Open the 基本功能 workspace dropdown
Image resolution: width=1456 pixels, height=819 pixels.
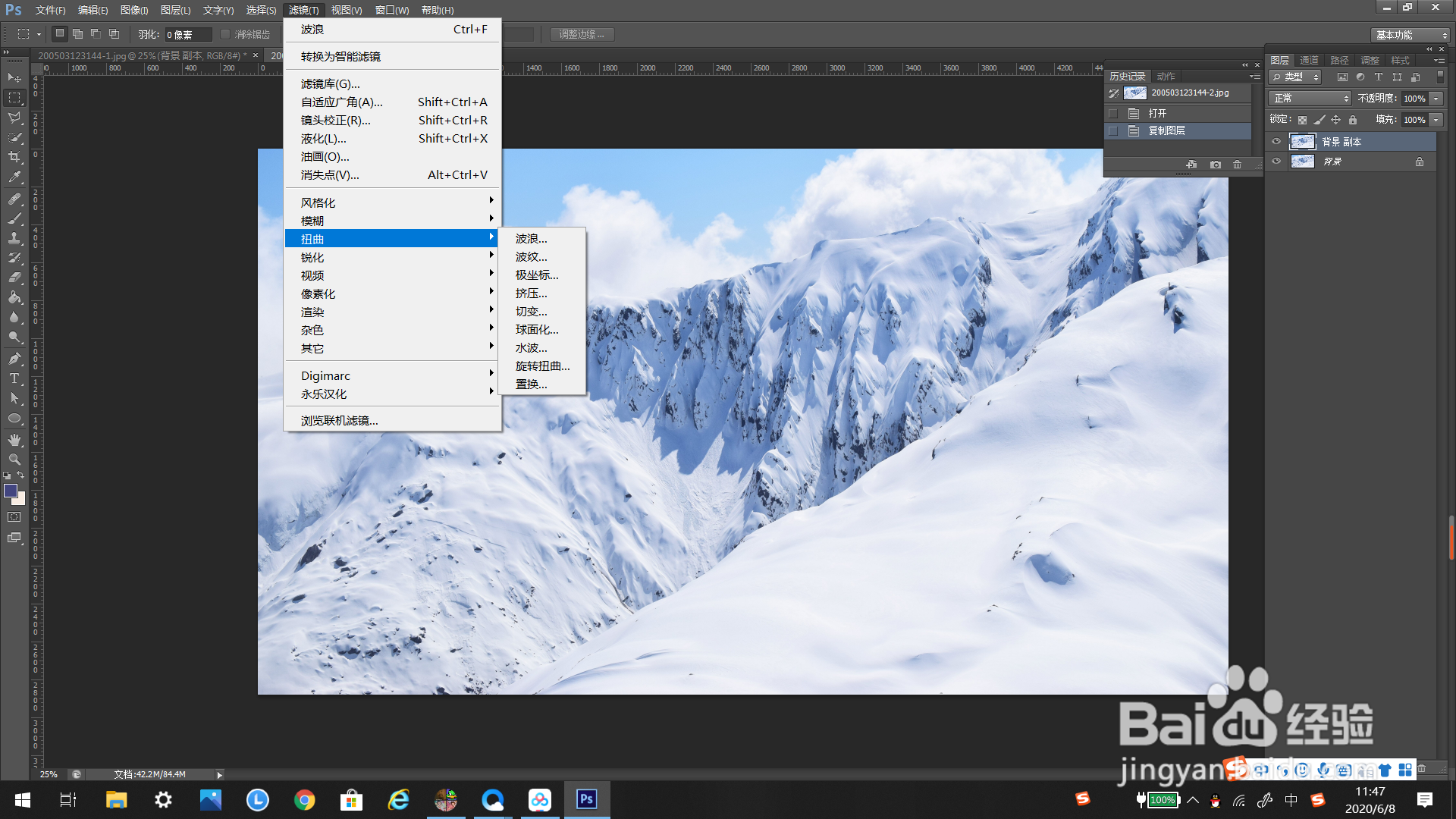coord(1411,35)
